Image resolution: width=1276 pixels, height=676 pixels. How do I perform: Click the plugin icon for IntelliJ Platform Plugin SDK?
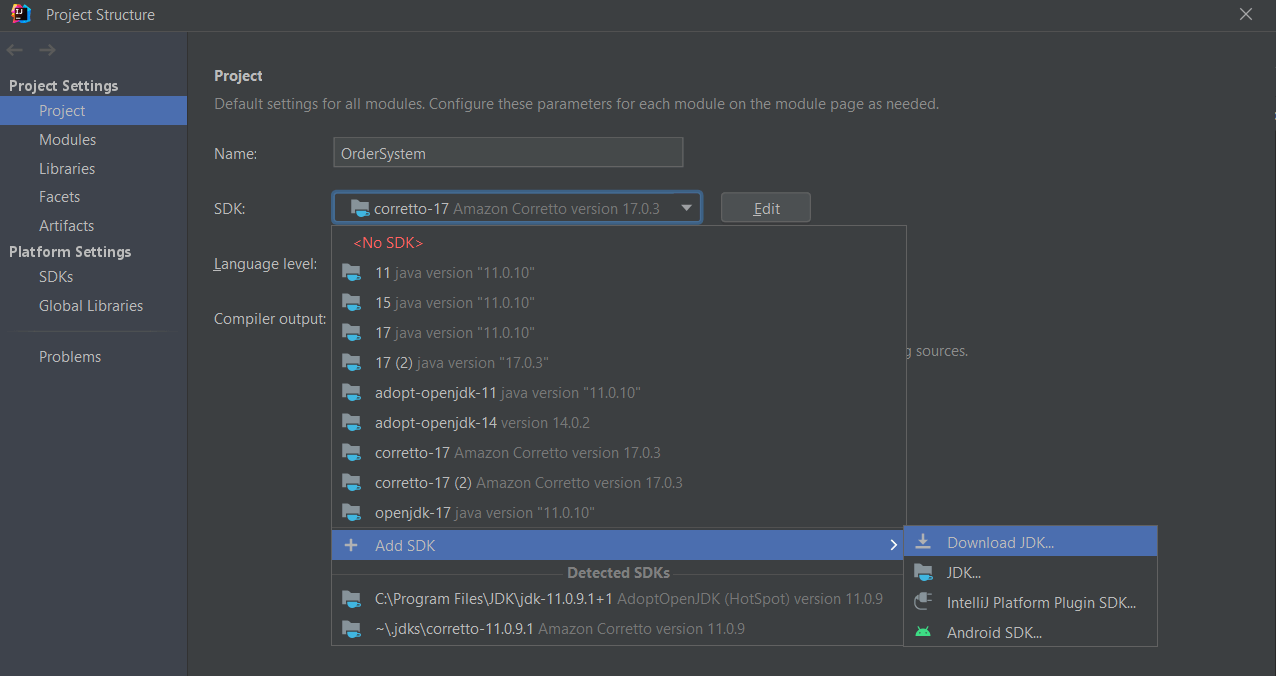pyautogui.click(x=924, y=602)
